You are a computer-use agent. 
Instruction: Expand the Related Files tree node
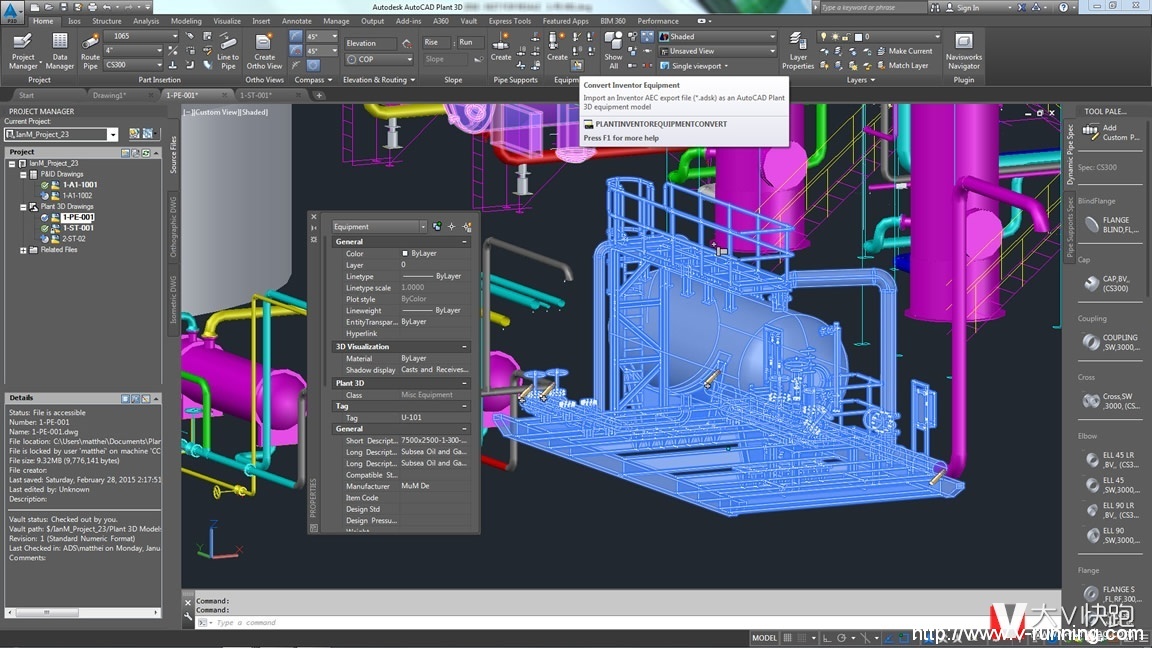tap(23, 250)
